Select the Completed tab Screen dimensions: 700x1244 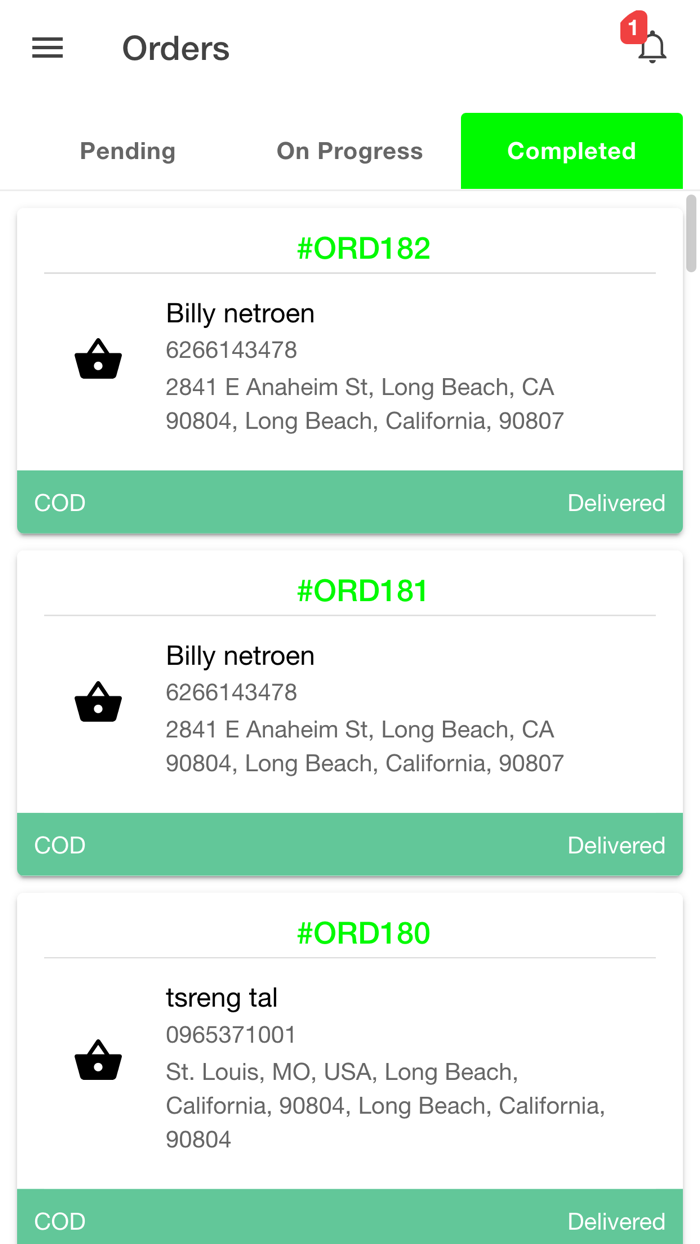pyautogui.click(x=571, y=151)
